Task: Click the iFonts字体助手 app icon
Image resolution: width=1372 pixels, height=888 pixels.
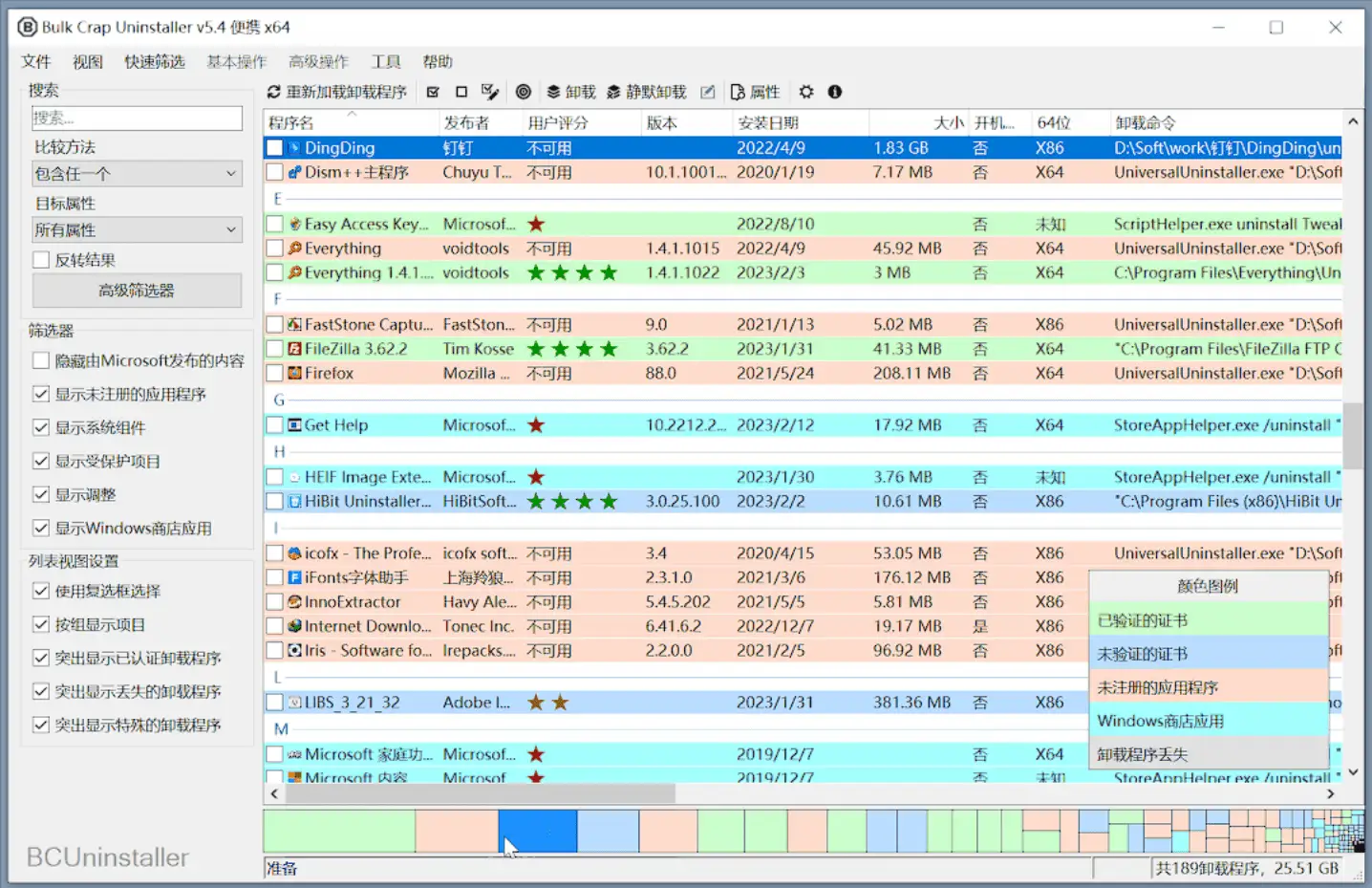Action: click(295, 577)
